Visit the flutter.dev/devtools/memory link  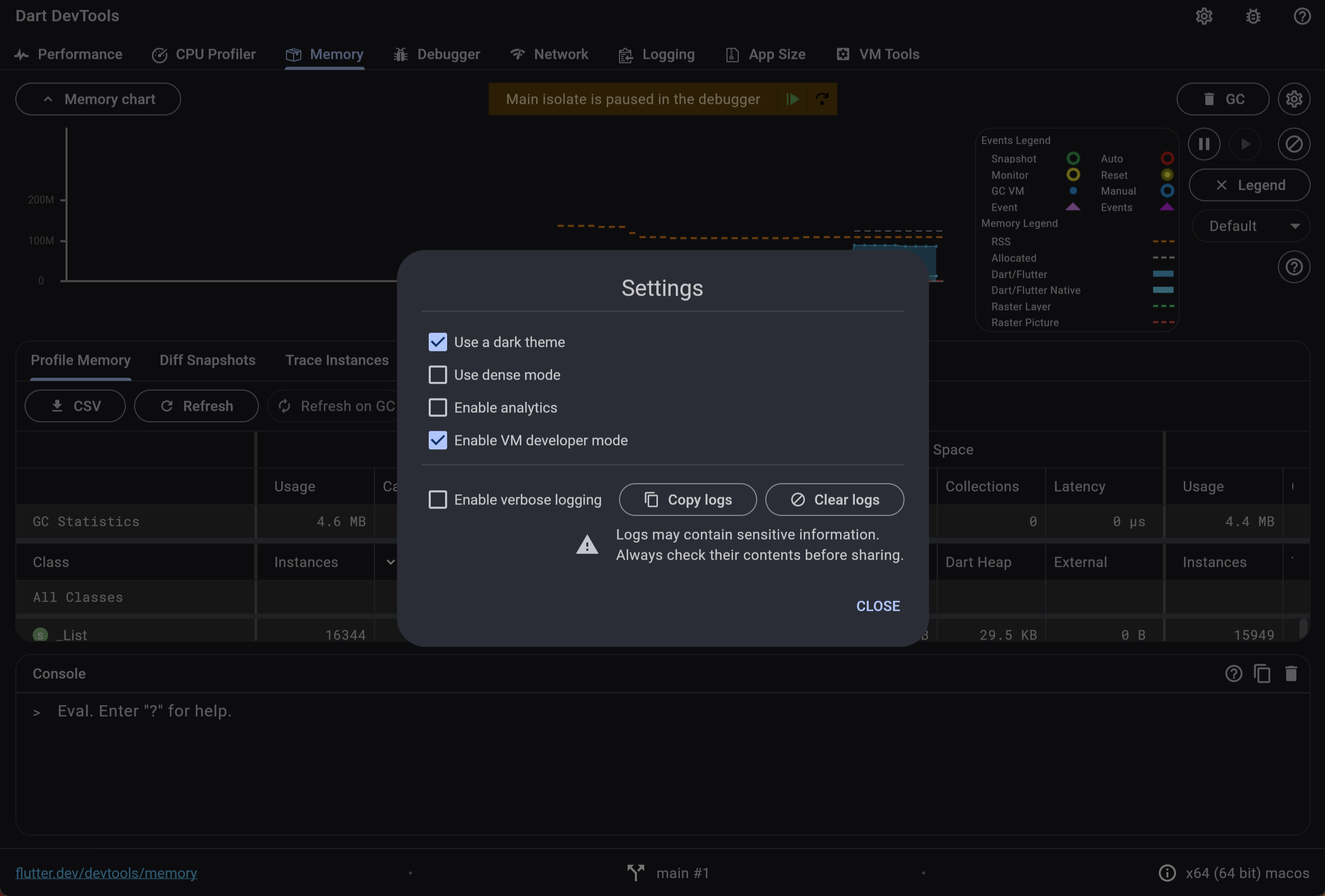(106, 872)
